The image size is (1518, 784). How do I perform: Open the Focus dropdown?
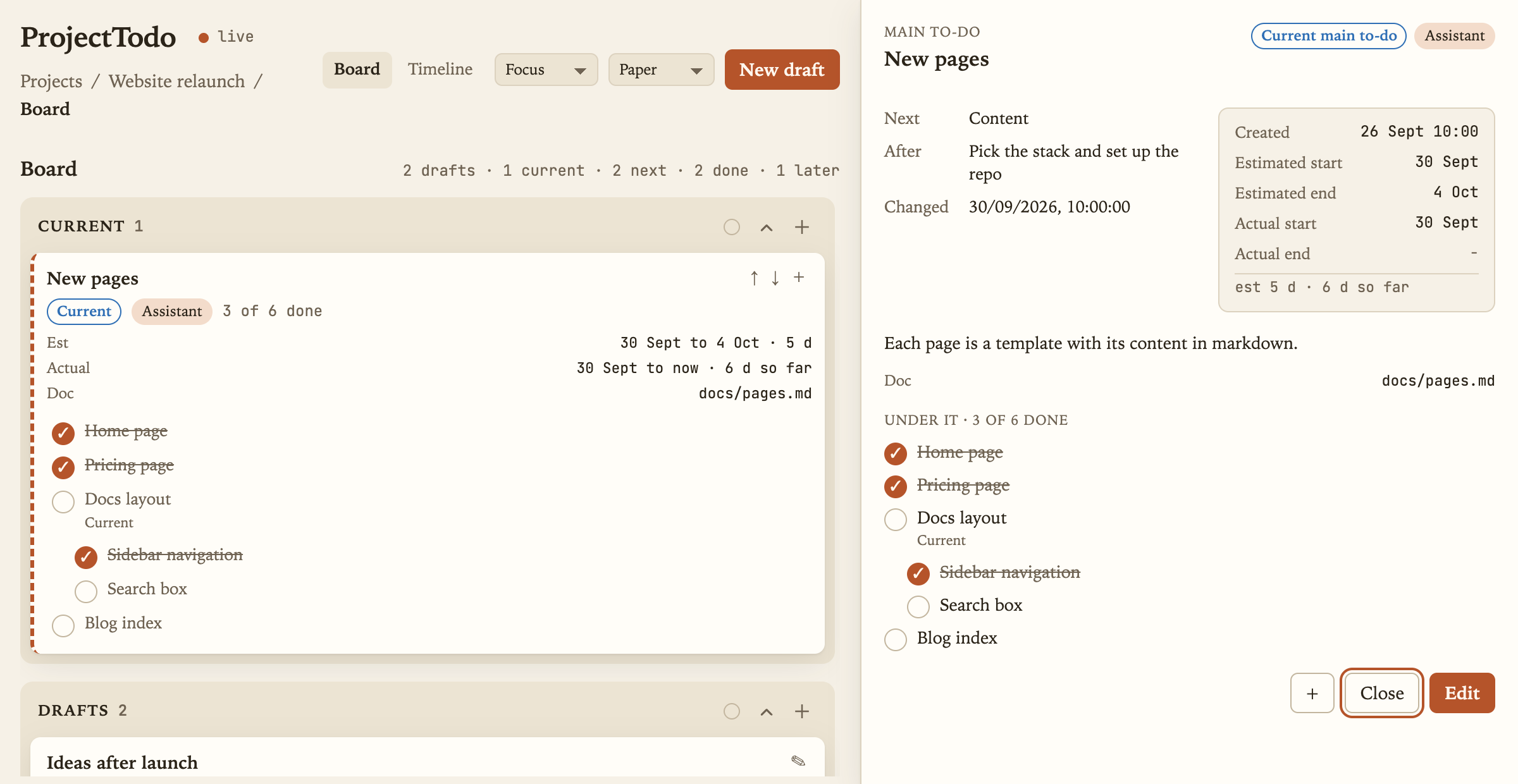pos(546,70)
